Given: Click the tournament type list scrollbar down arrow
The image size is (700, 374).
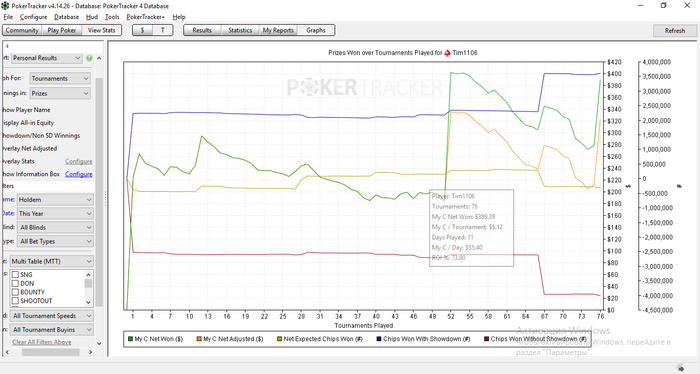Looking at the screenshot, I should (x=88, y=302).
